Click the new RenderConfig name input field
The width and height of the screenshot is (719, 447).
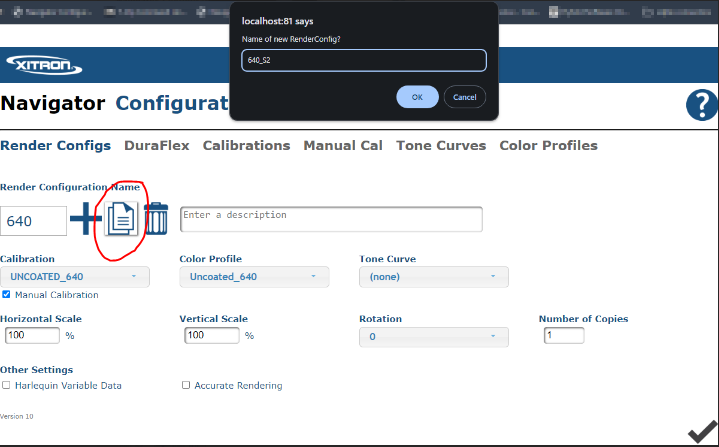pyautogui.click(x=364, y=61)
